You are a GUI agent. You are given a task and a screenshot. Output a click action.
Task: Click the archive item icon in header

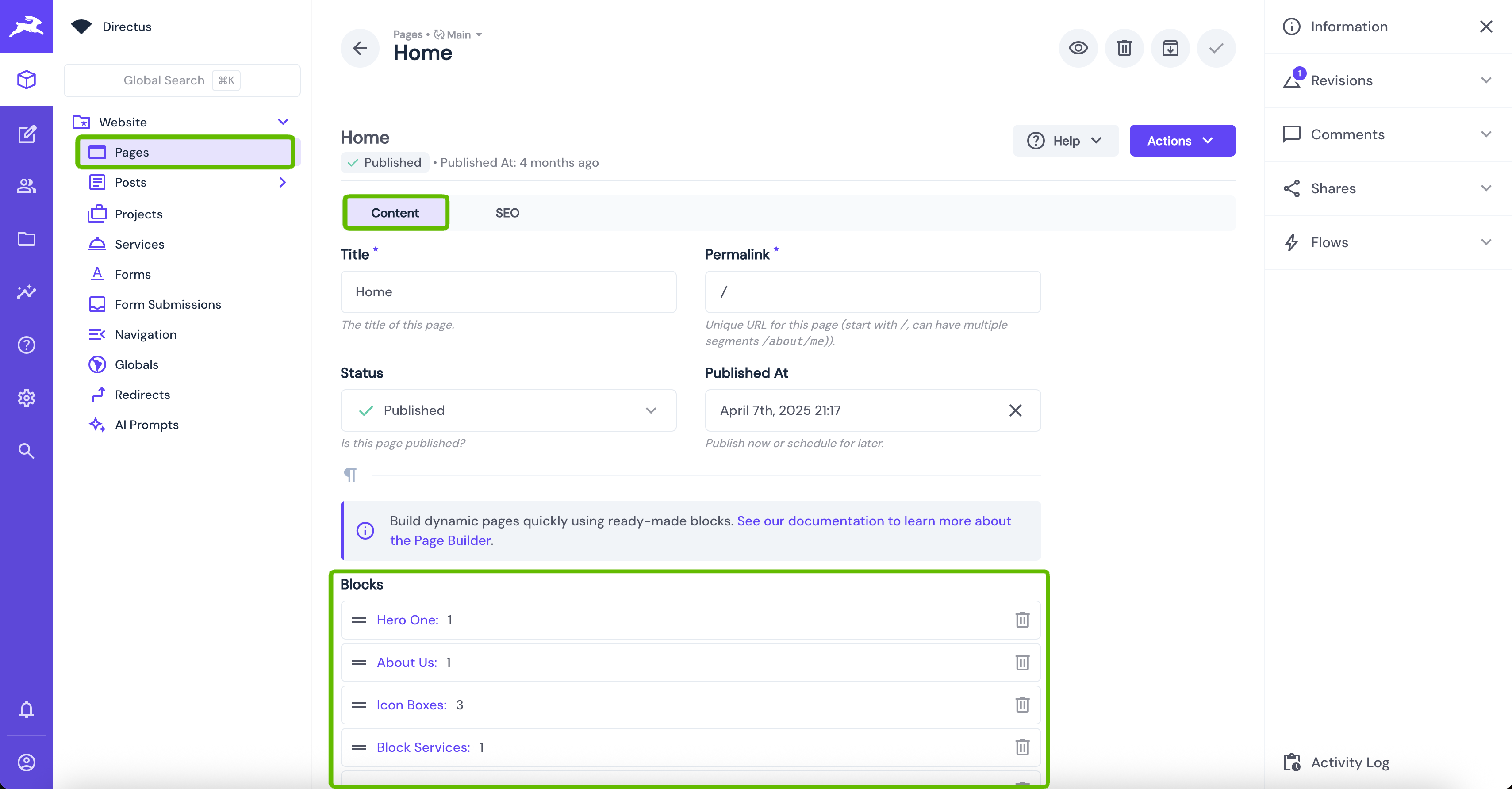(1170, 48)
